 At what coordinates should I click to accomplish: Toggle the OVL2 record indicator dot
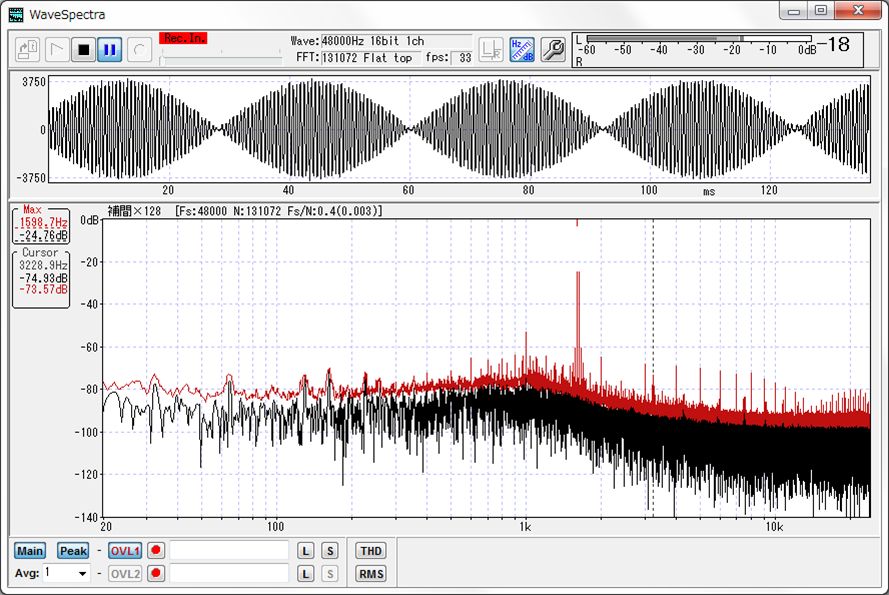tap(155, 574)
